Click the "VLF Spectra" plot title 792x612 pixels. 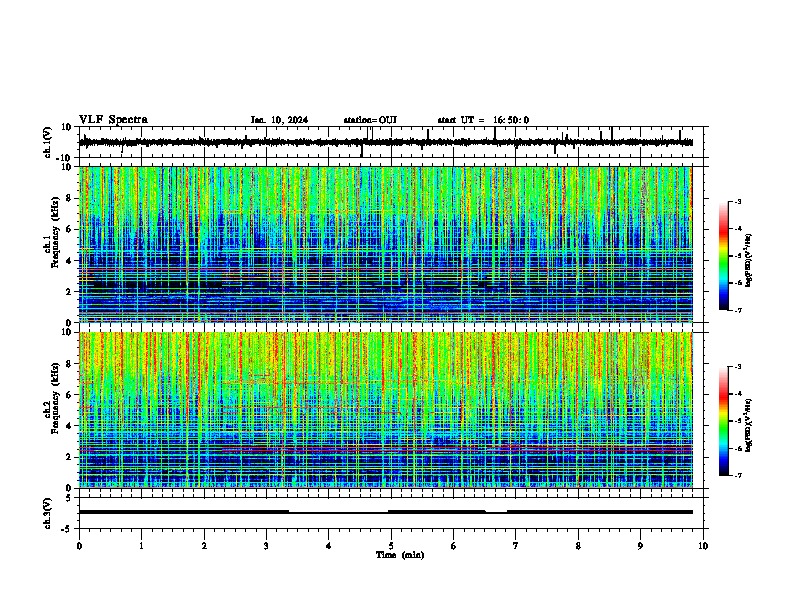[113, 120]
